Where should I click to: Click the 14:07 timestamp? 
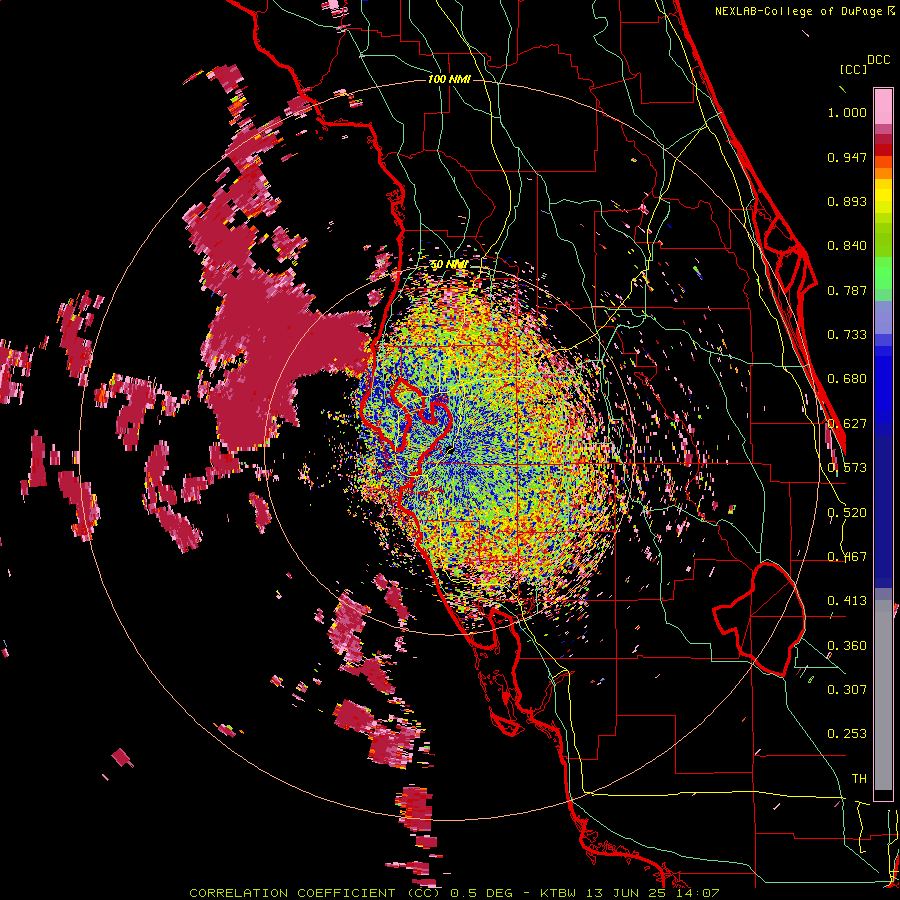(x=700, y=893)
